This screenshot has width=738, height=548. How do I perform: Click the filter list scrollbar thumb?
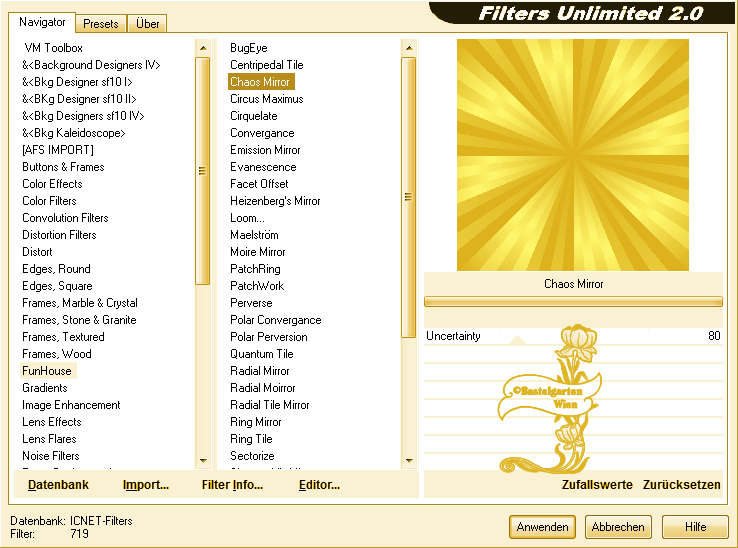pyautogui.click(x=409, y=197)
